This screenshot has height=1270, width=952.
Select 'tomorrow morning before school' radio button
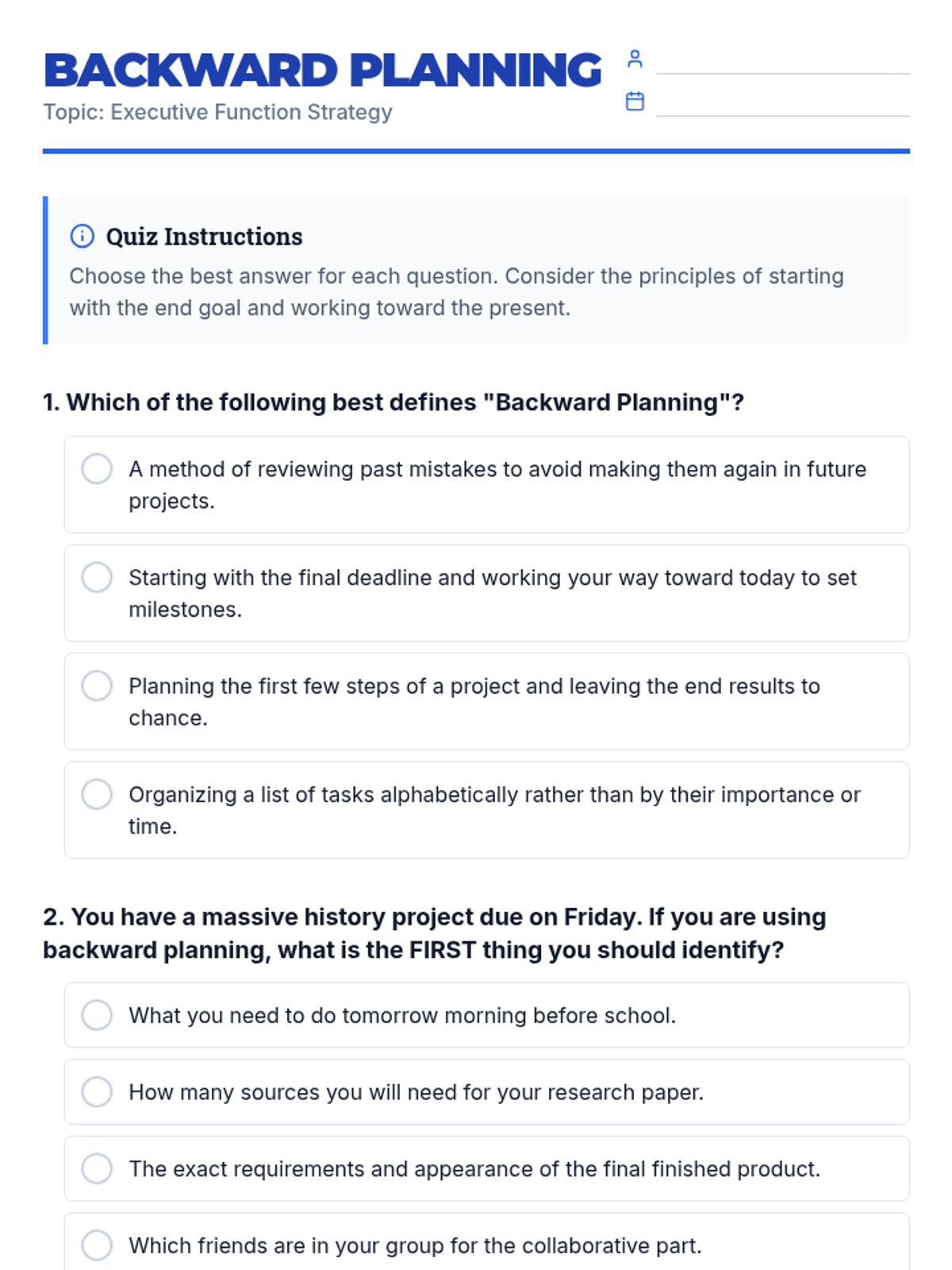point(97,1015)
